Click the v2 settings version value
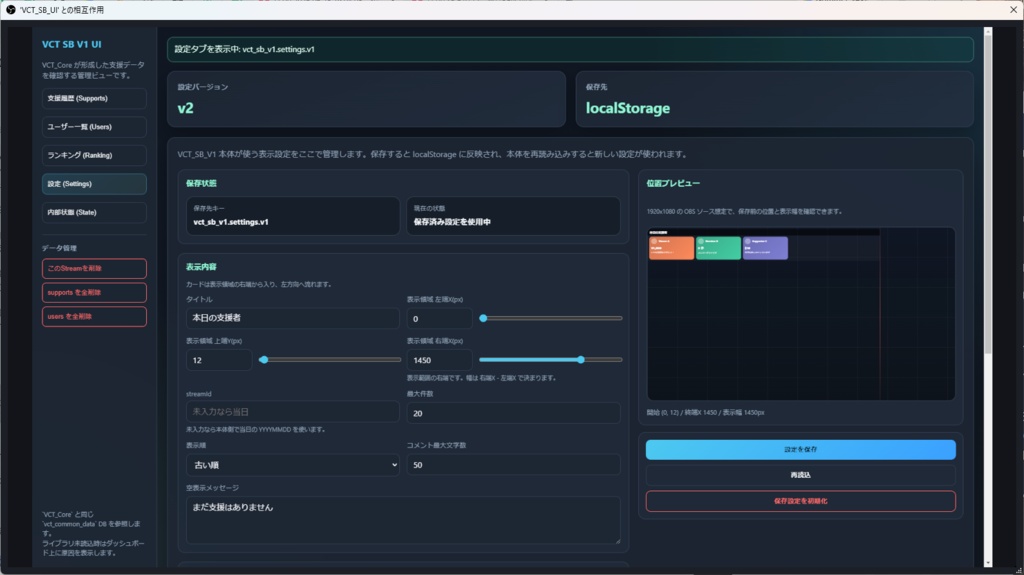The width and height of the screenshot is (1024, 575). point(185,108)
